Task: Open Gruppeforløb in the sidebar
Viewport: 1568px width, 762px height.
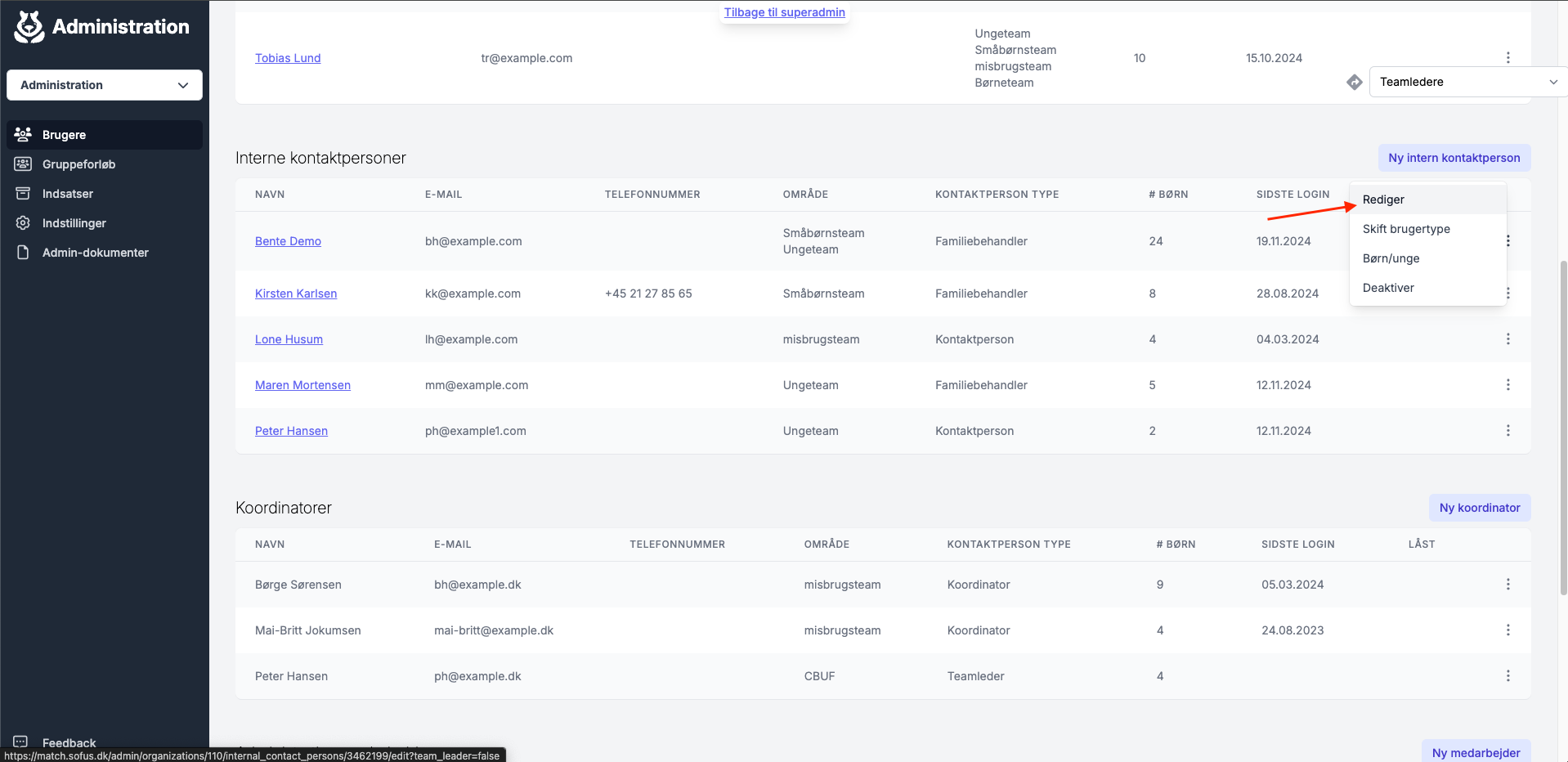Action: (105, 164)
